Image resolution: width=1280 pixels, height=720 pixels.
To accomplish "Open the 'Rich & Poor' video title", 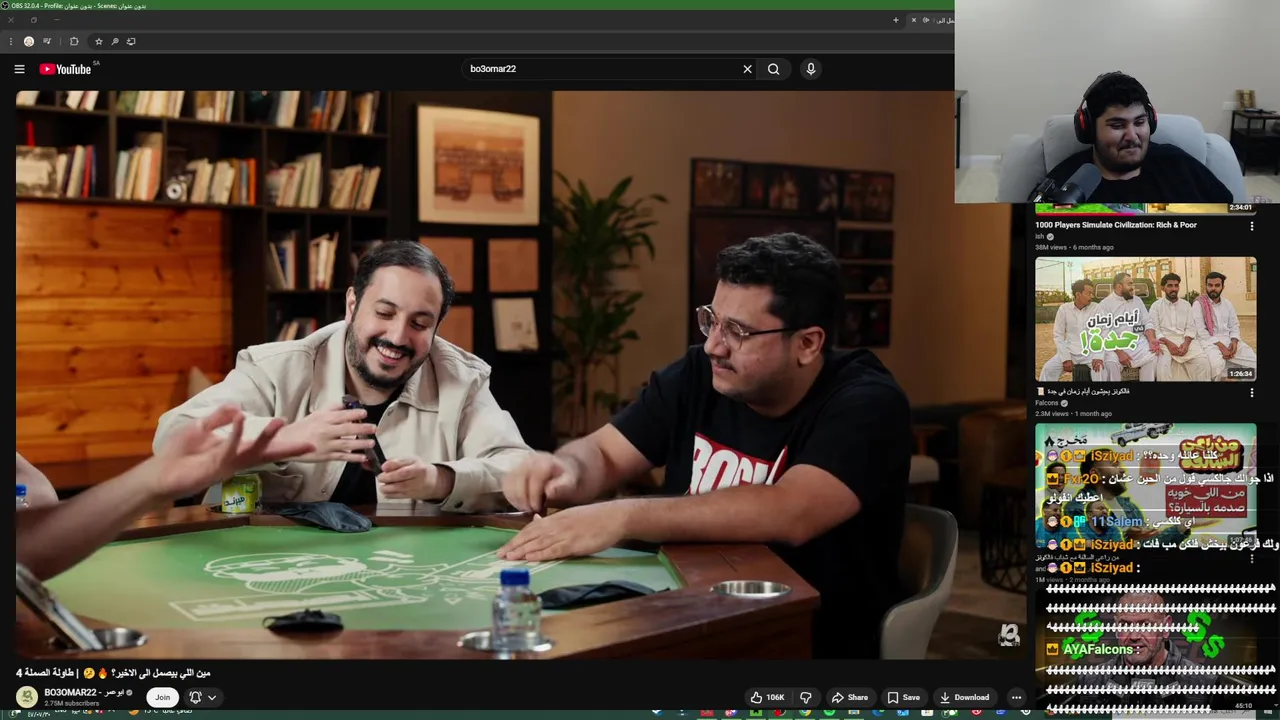I will pyautogui.click(x=1116, y=225).
